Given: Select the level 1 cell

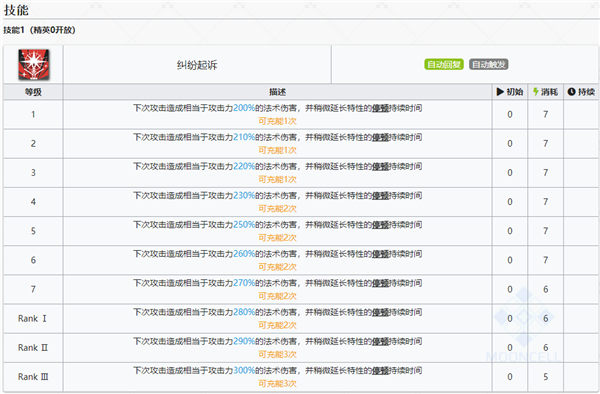Looking at the screenshot, I should pos(33,114).
